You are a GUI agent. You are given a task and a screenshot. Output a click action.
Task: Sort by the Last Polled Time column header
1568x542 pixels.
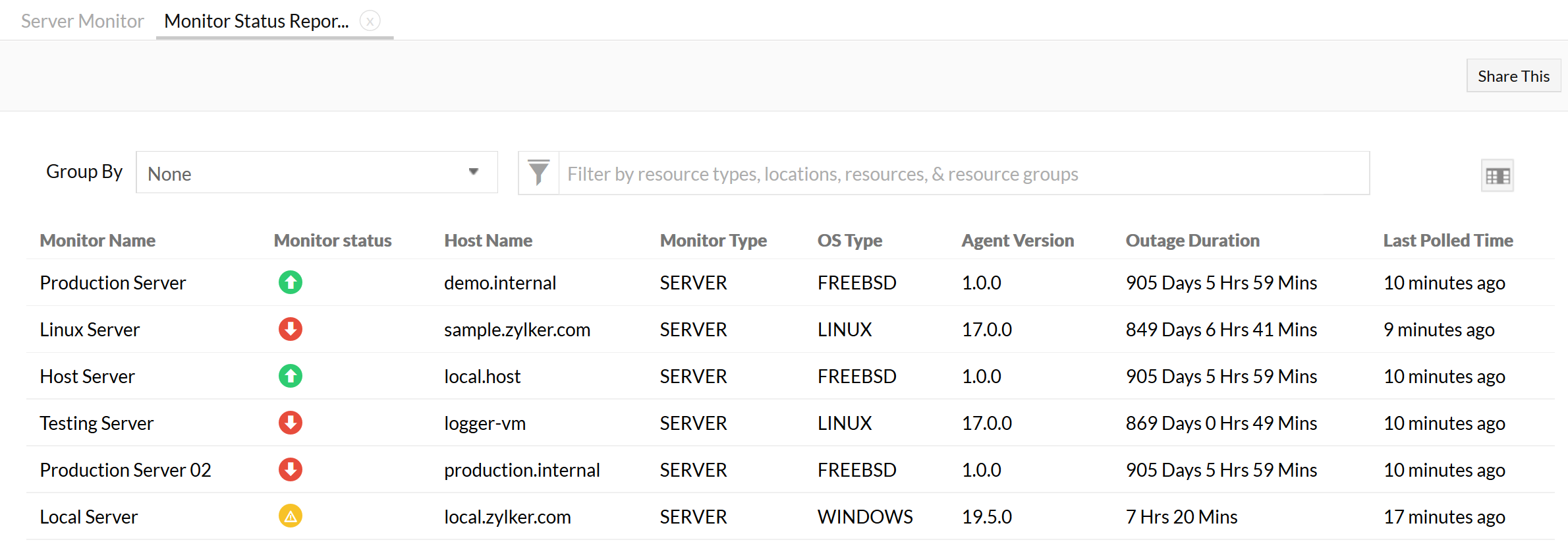(x=1447, y=241)
